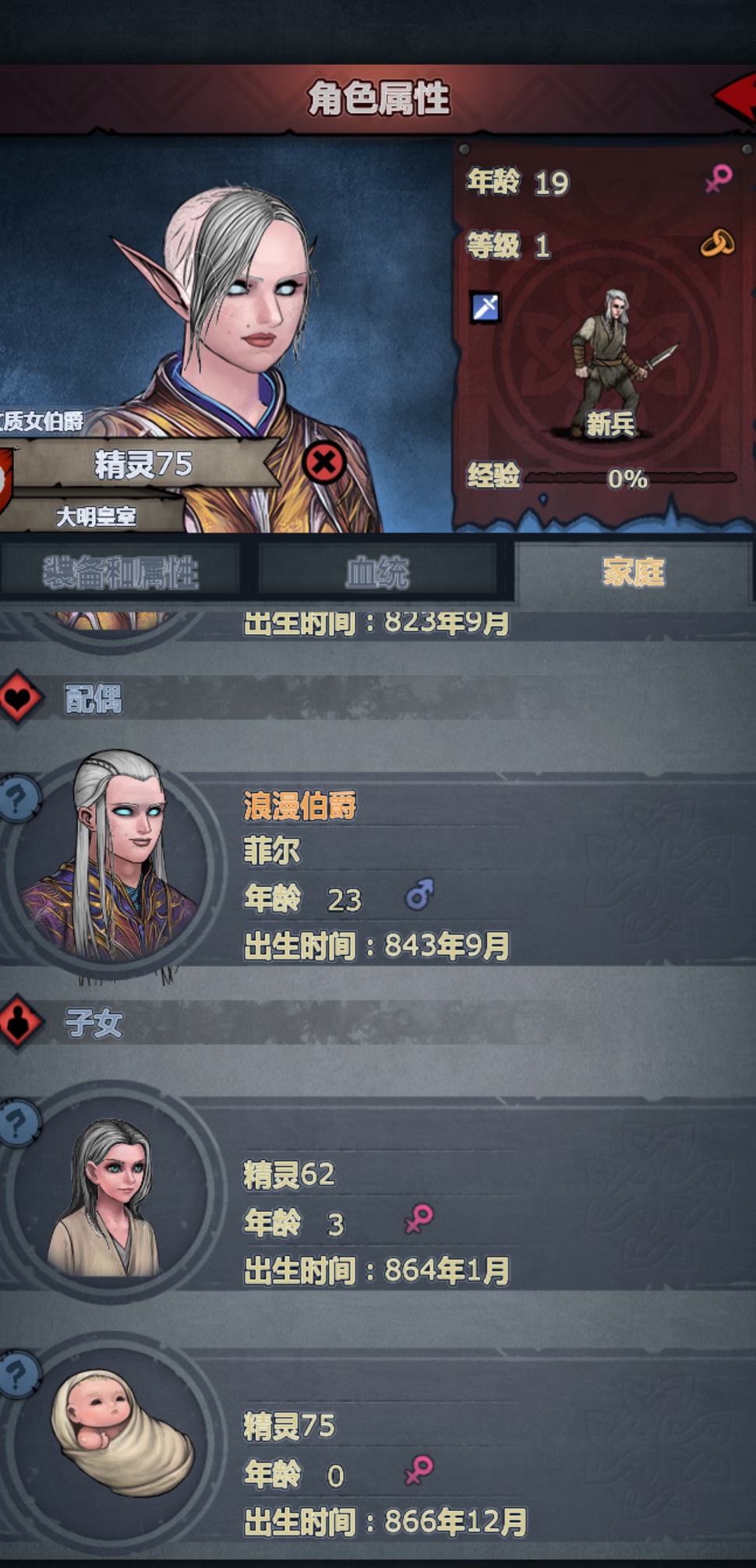Open the 血统 tab
The width and height of the screenshot is (756, 1568).
point(377,573)
